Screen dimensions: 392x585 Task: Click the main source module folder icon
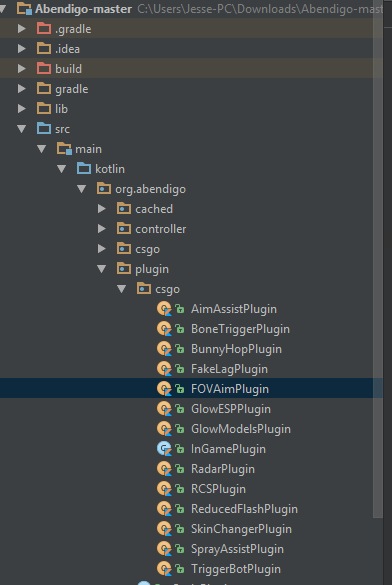coord(64,148)
